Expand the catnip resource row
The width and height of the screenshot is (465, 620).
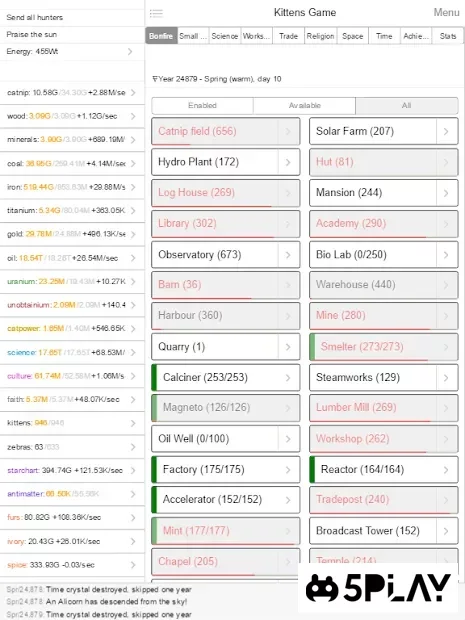pos(72,93)
